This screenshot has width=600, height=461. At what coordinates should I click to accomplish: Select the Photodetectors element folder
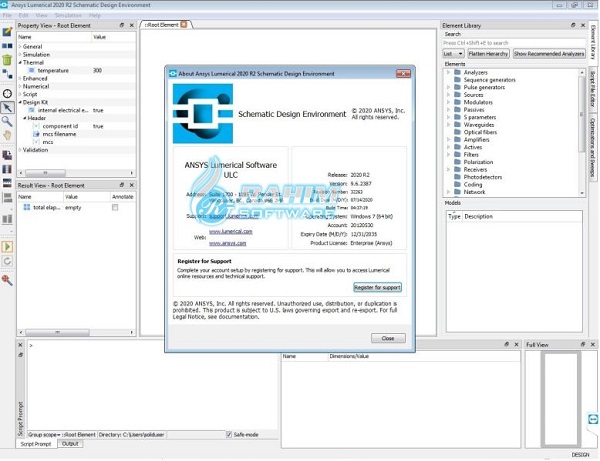(483, 177)
